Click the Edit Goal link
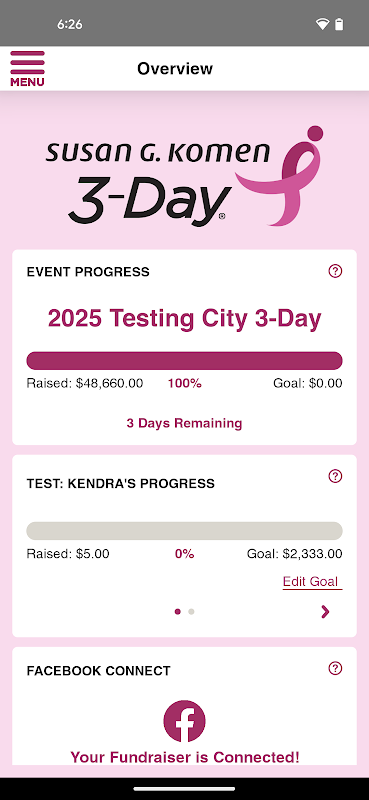 pos(312,582)
